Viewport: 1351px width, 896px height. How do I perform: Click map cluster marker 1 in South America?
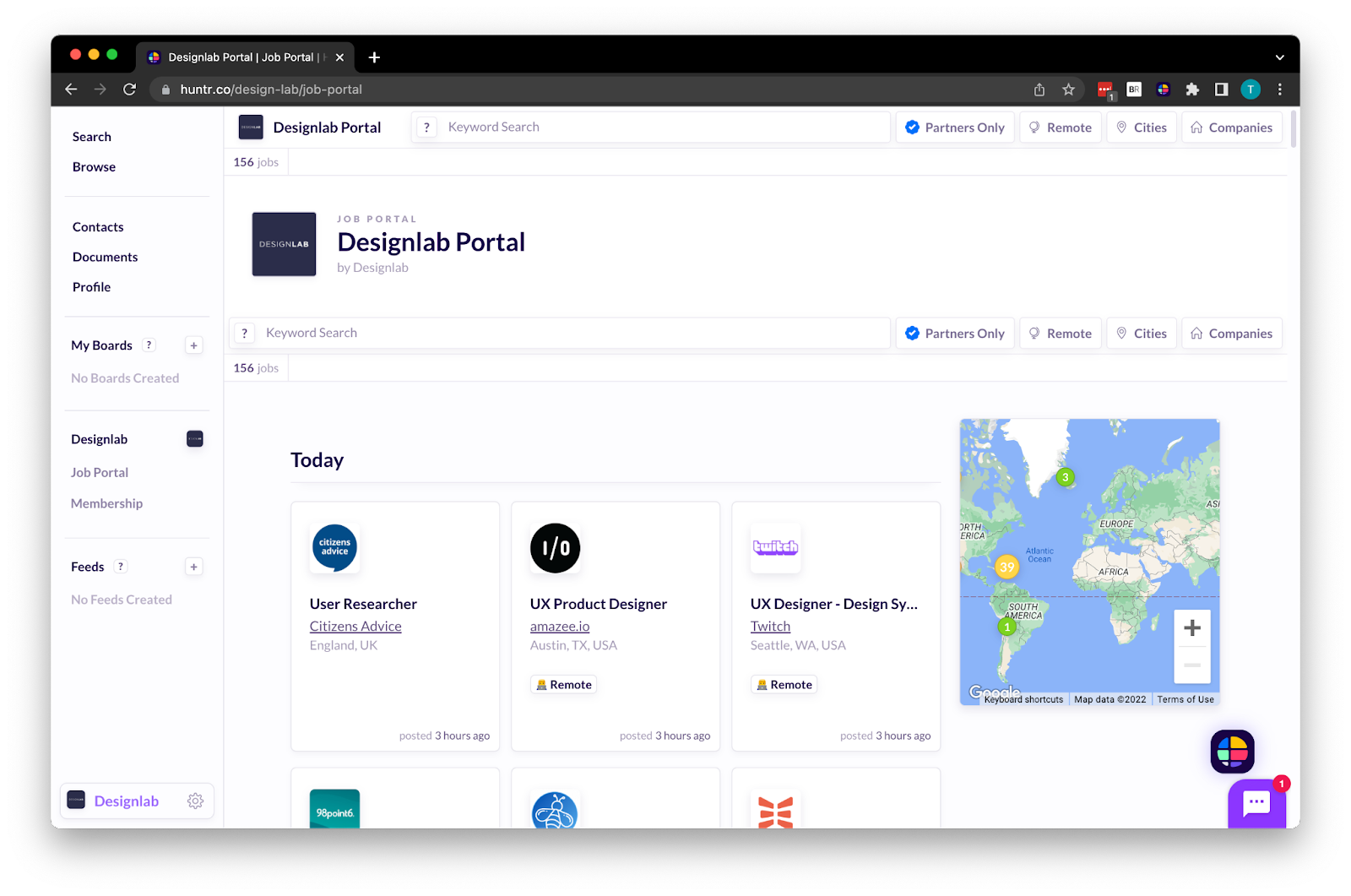pyautogui.click(x=1006, y=627)
